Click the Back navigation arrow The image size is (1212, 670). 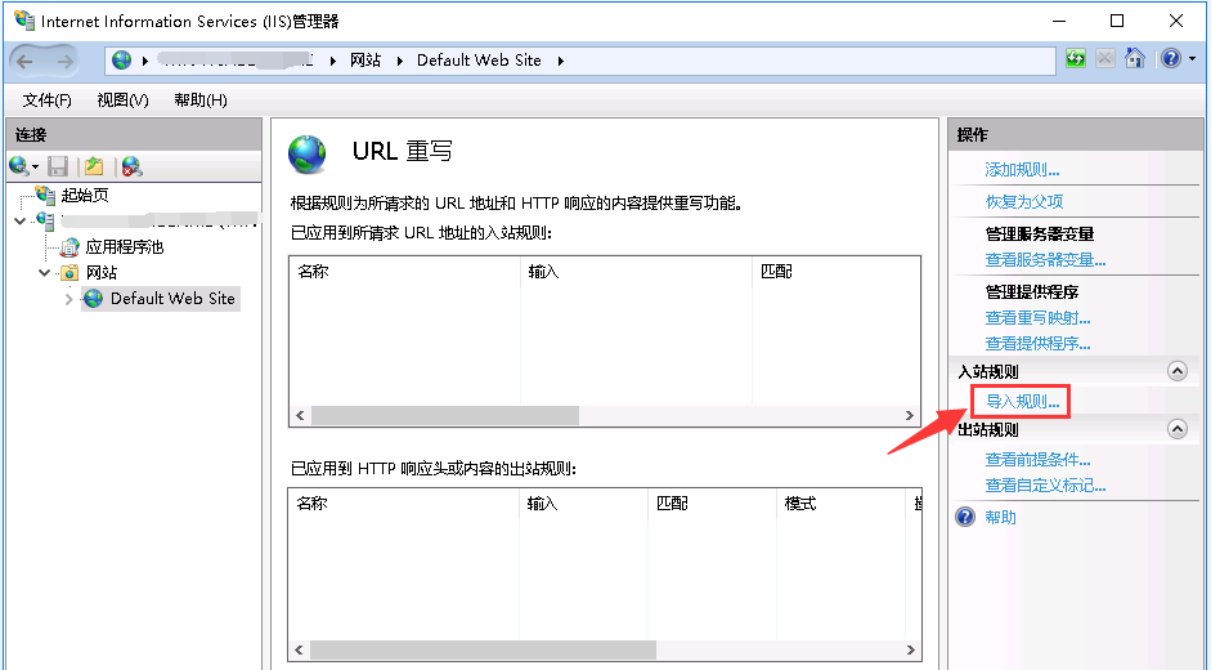pyautogui.click(x=25, y=61)
